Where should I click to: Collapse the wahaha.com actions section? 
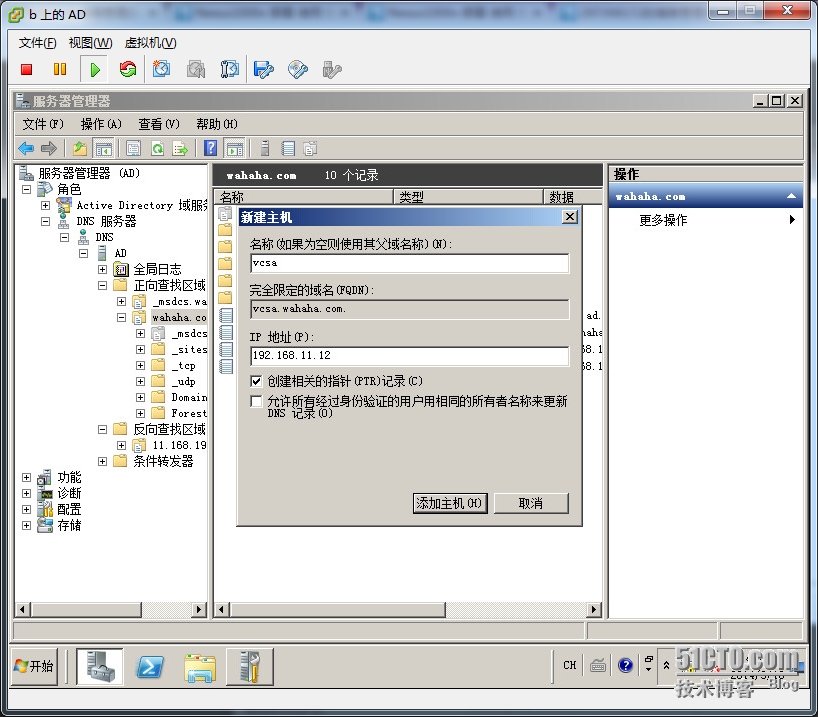coord(791,197)
